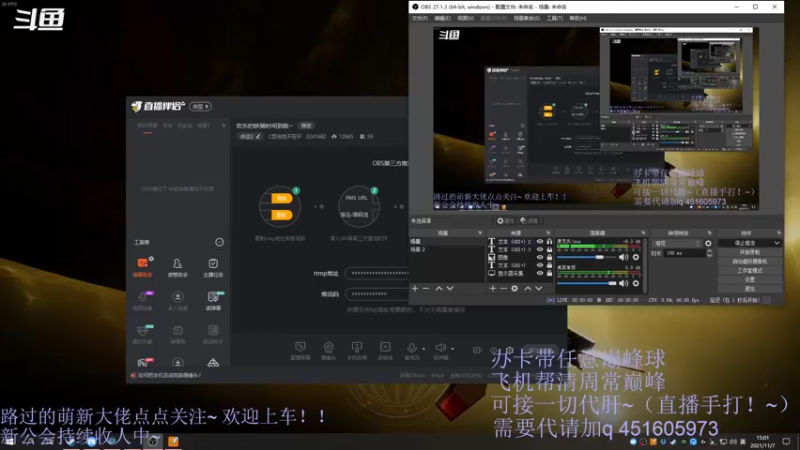
Task: Pop out the 场景 scenes dock
Action: point(480,233)
